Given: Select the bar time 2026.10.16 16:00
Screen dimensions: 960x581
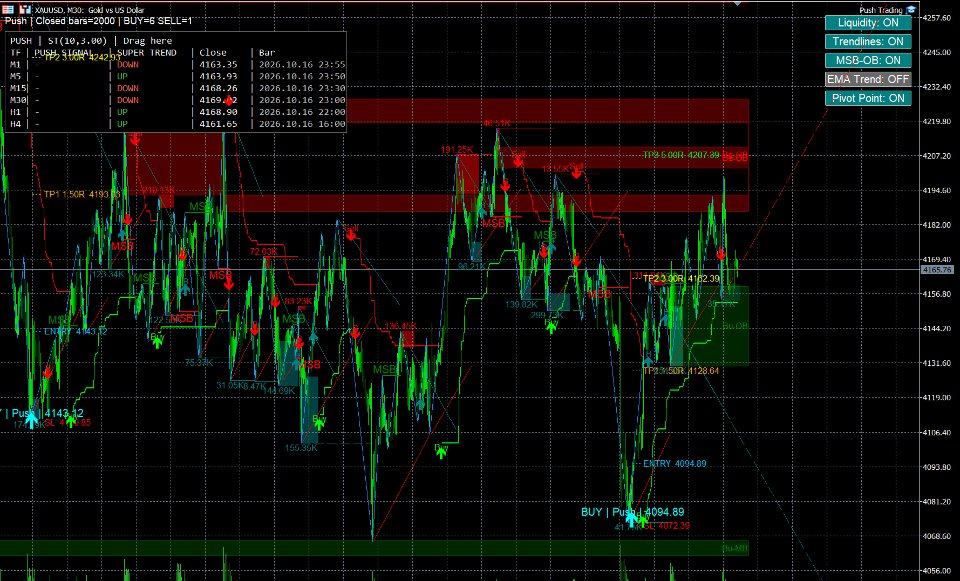Looking at the screenshot, I should 302,124.
